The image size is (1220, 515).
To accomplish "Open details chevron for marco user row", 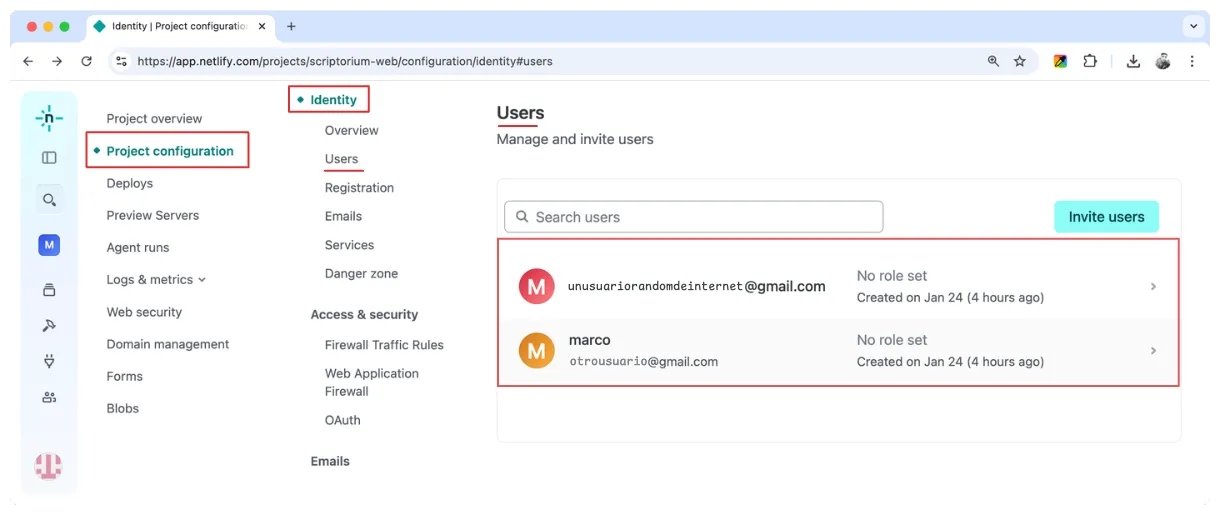I will pyautogui.click(x=1153, y=351).
